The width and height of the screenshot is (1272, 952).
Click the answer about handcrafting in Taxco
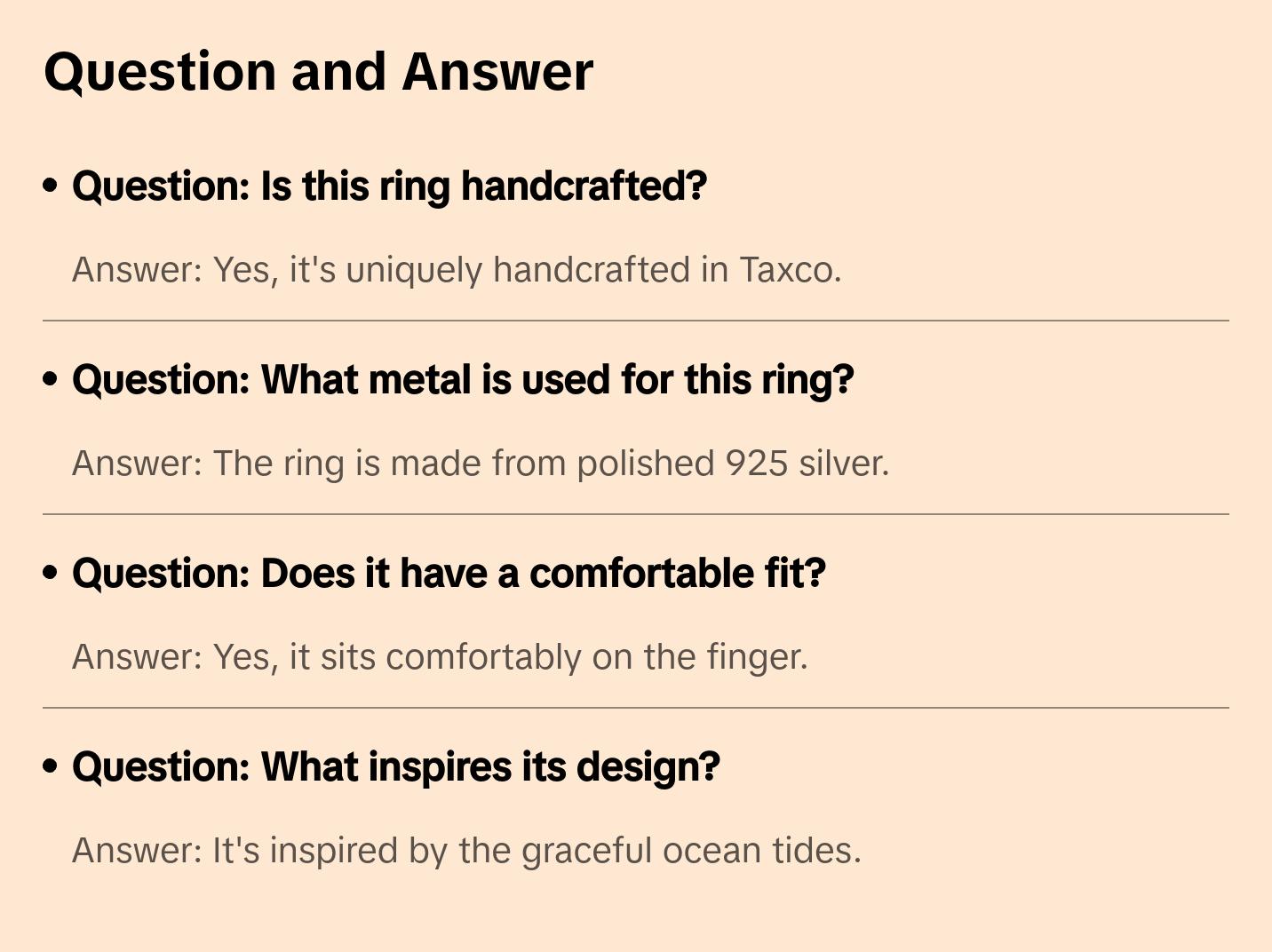[456, 270]
